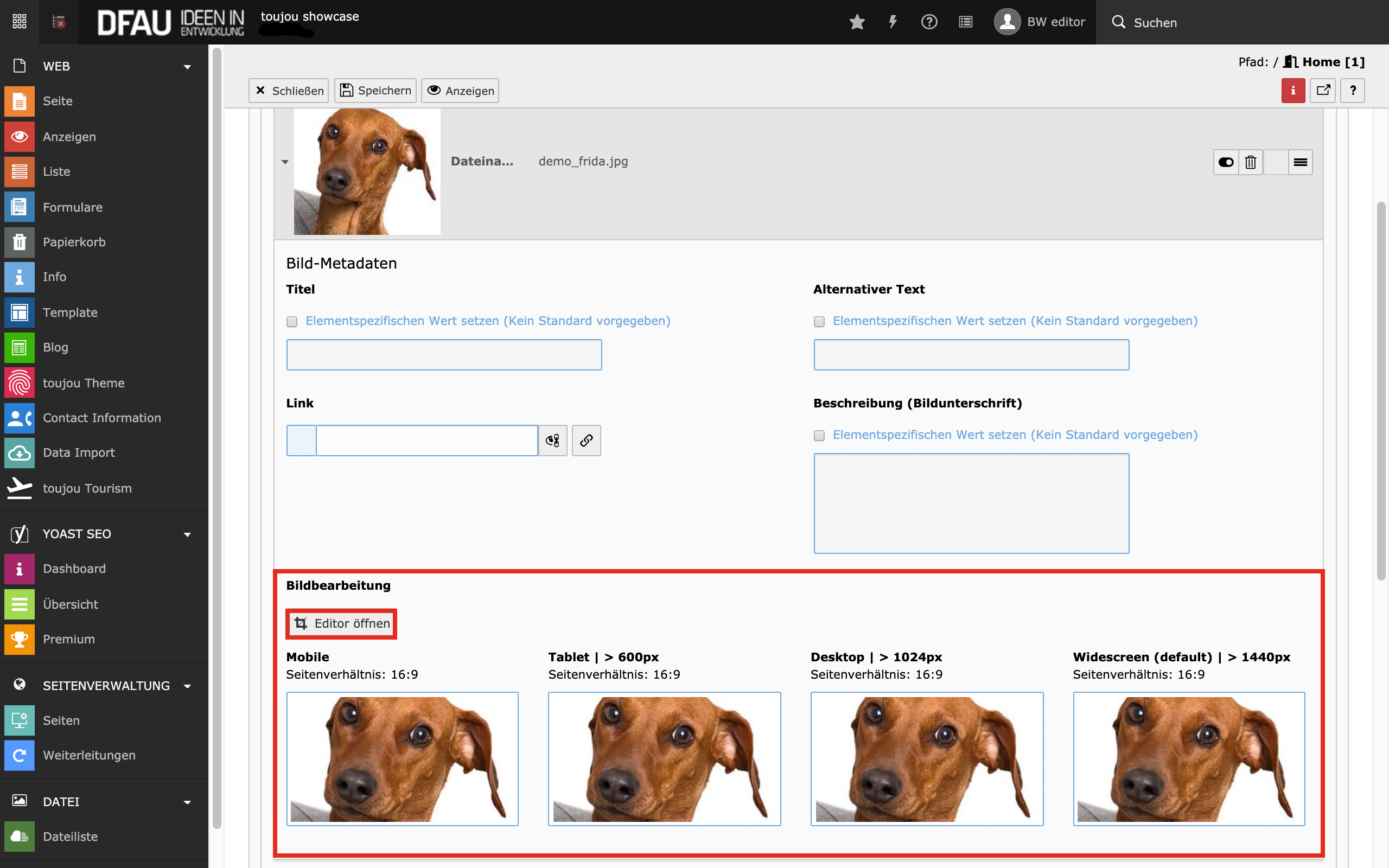Collapse the YOAST SEO module group

tap(187, 534)
